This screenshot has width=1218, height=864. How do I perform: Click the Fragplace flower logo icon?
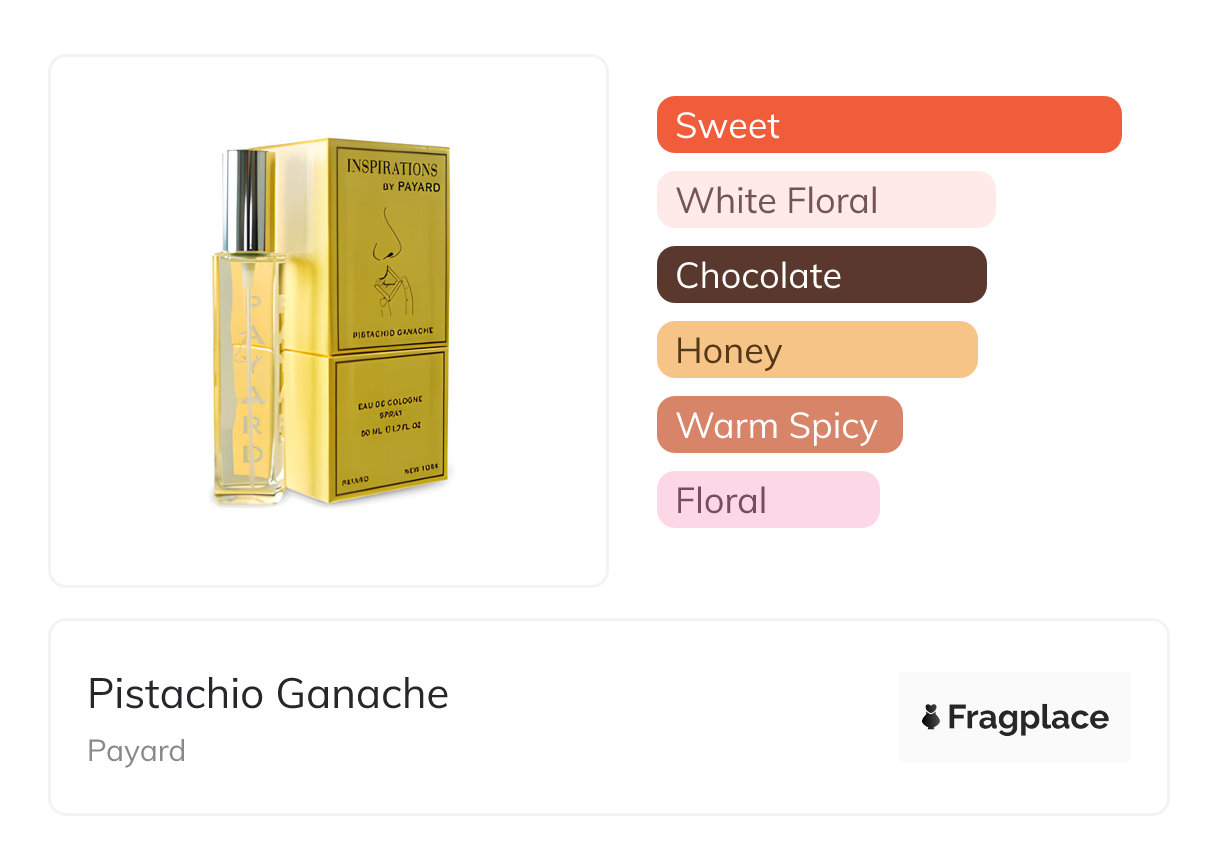(931, 717)
